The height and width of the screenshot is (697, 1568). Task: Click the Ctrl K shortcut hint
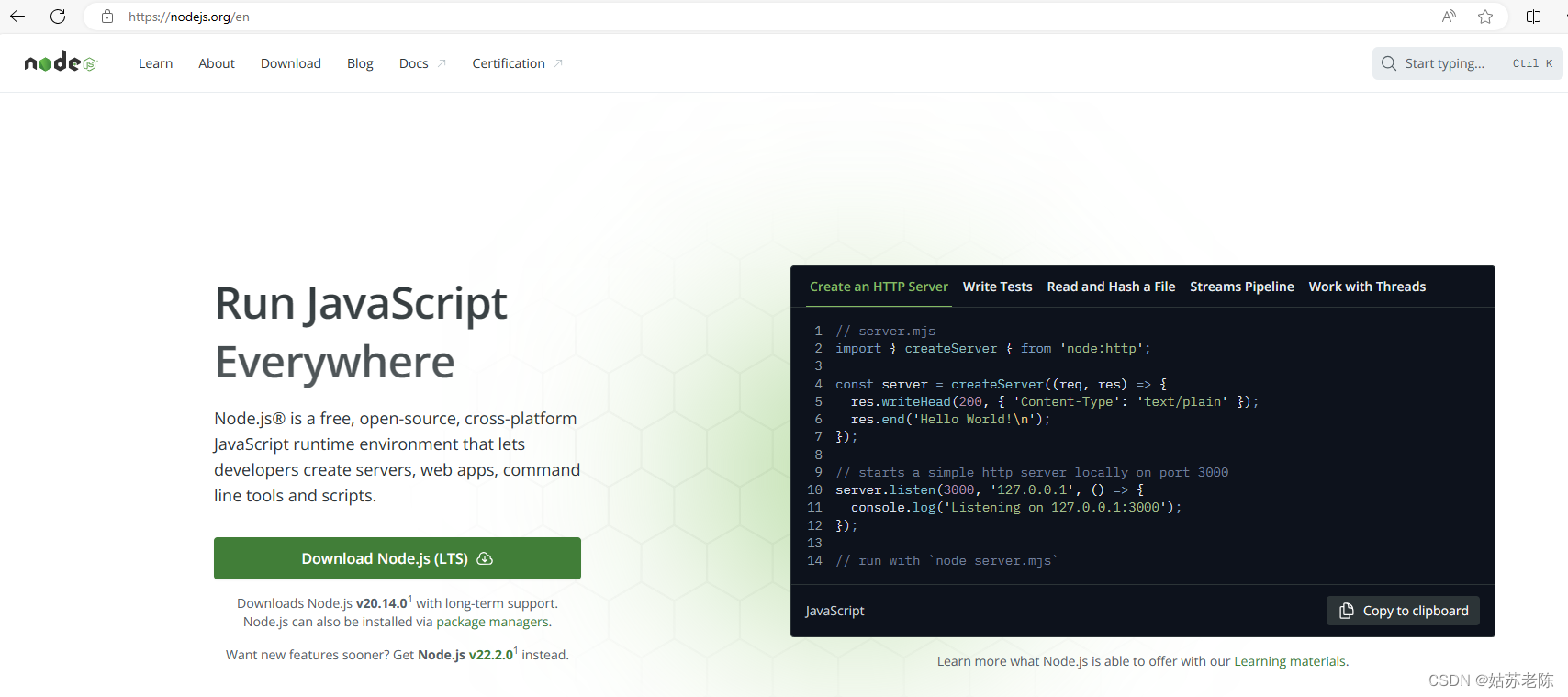(x=1532, y=63)
